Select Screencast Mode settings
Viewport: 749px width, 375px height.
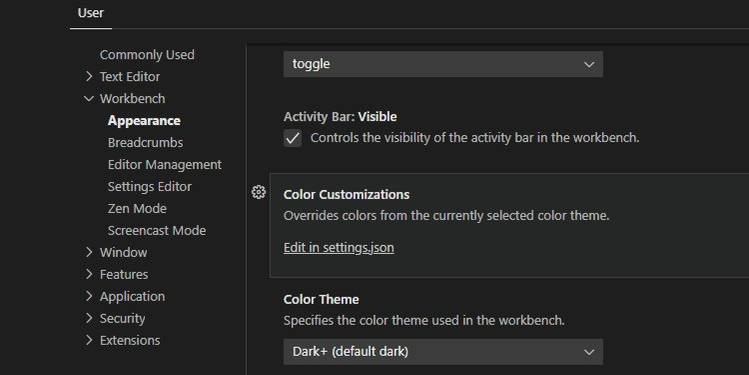pos(157,230)
